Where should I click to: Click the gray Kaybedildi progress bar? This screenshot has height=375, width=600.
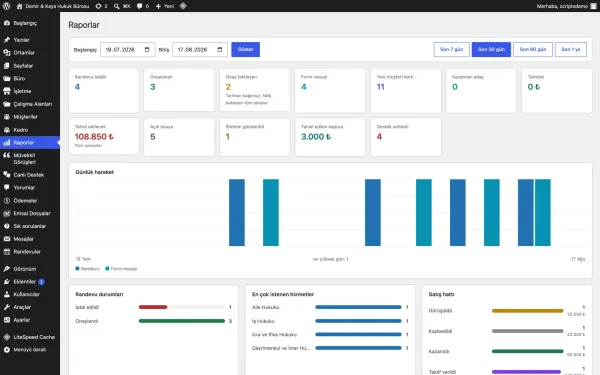pos(528,331)
